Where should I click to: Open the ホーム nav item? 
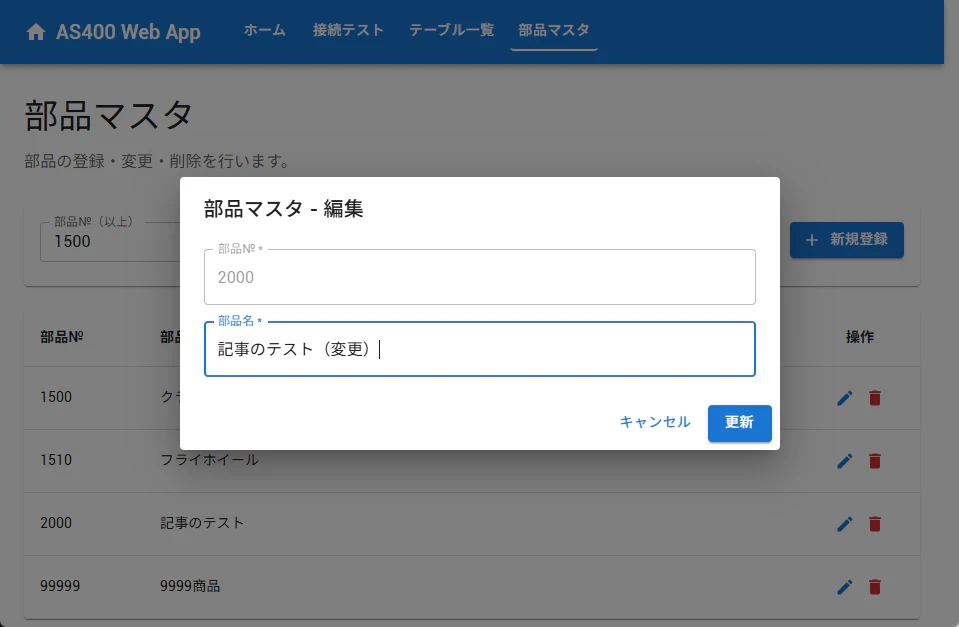[x=264, y=30]
